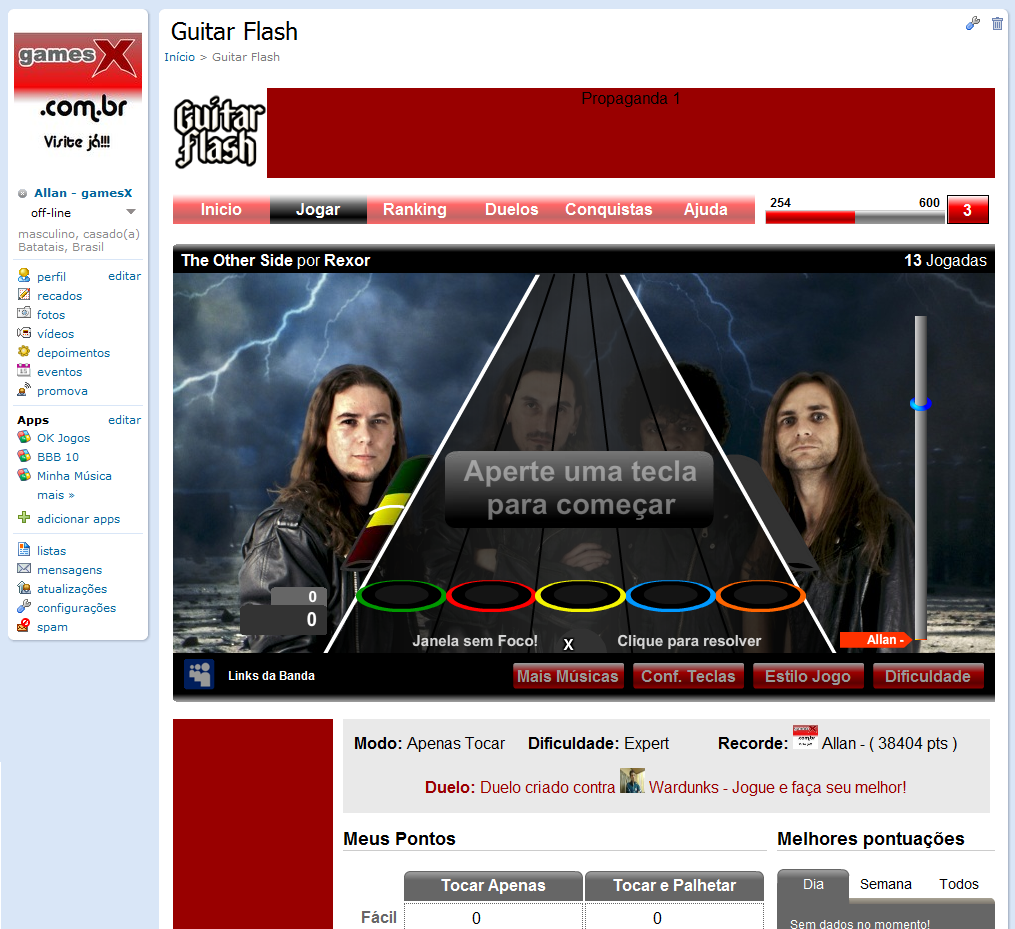Click the gamesX.com.br logo banner

pyautogui.click(x=78, y=93)
